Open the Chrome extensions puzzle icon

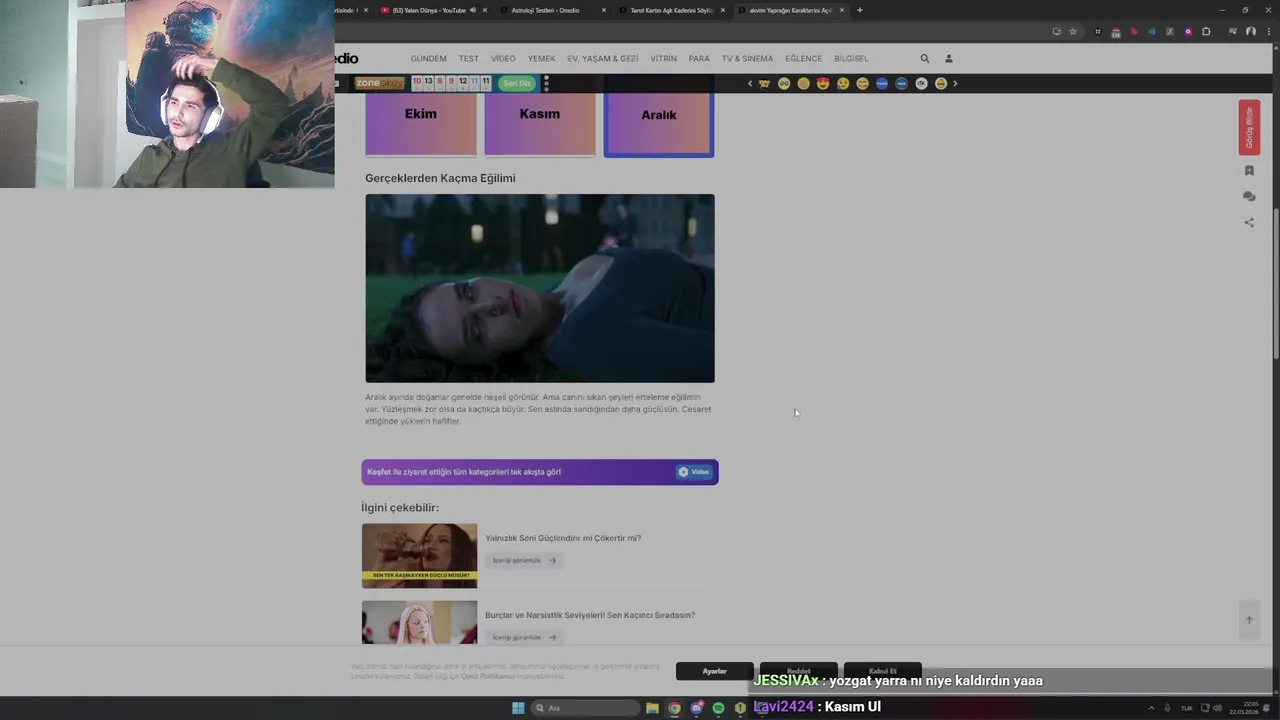1206,31
